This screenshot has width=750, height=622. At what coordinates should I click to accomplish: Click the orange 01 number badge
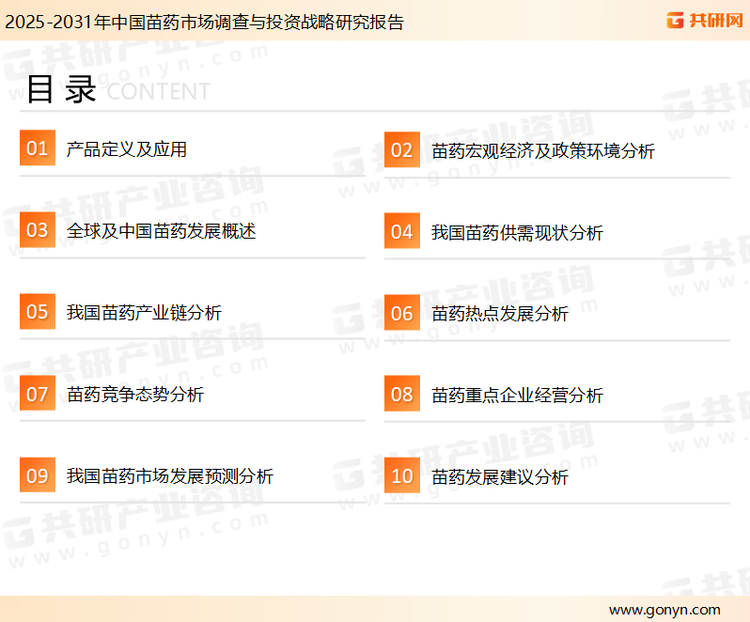click(37, 149)
